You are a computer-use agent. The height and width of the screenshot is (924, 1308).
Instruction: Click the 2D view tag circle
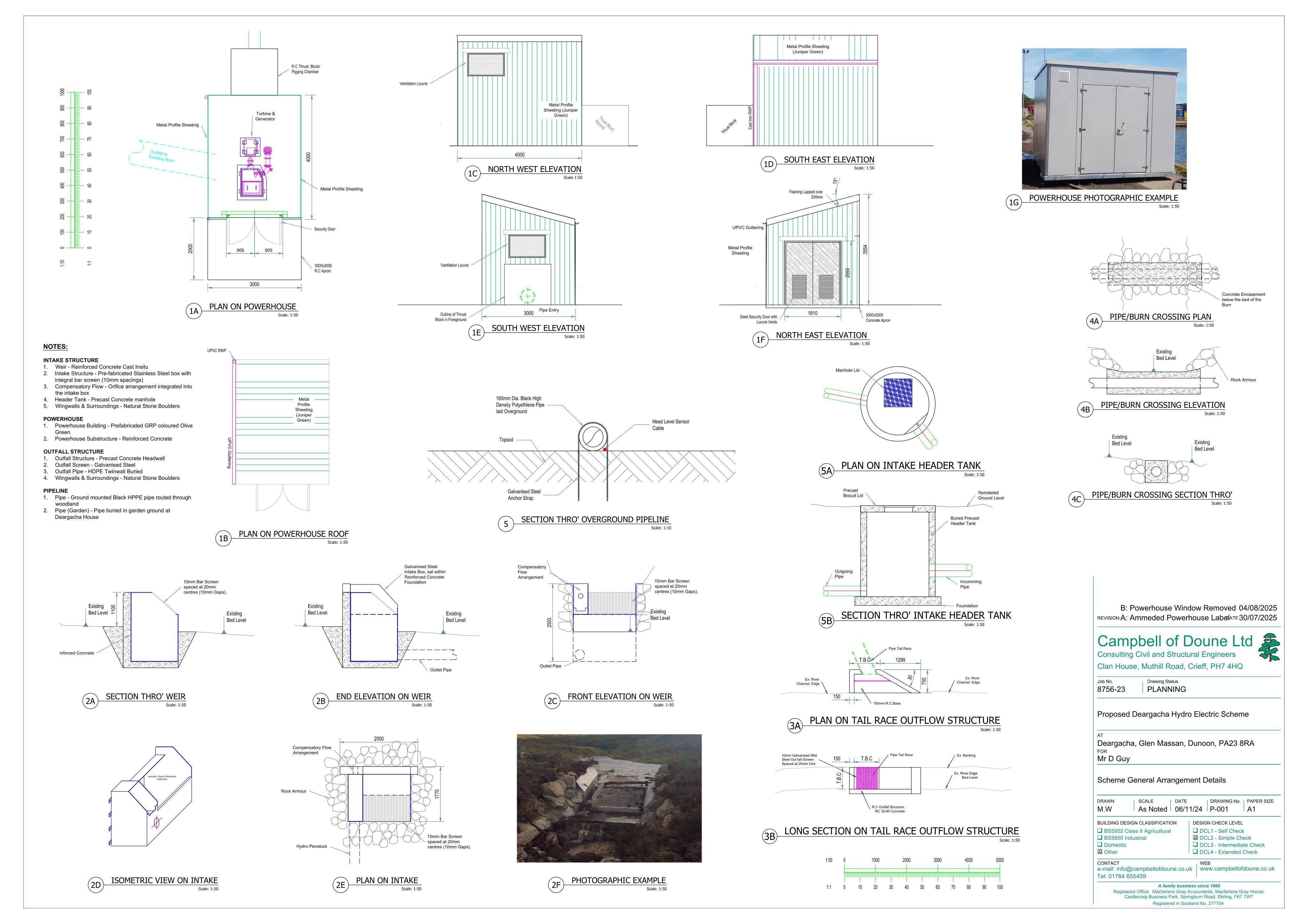[95, 885]
